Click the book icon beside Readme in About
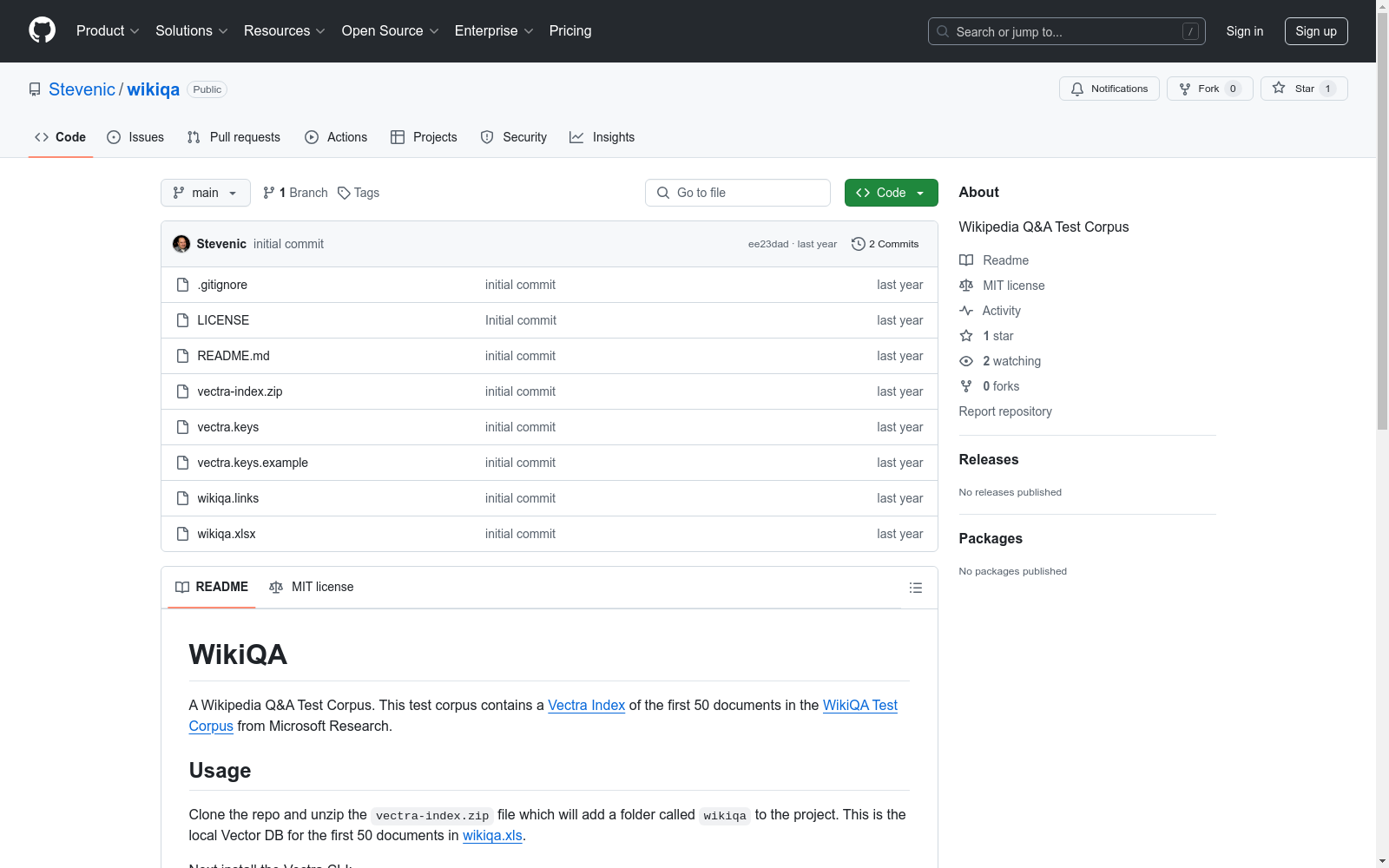 click(966, 260)
